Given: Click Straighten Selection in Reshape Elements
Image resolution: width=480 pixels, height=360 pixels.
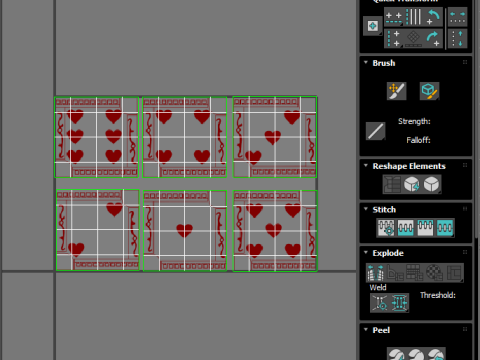Looking at the screenshot, I should pyautogui.click(x=392, y=184).
